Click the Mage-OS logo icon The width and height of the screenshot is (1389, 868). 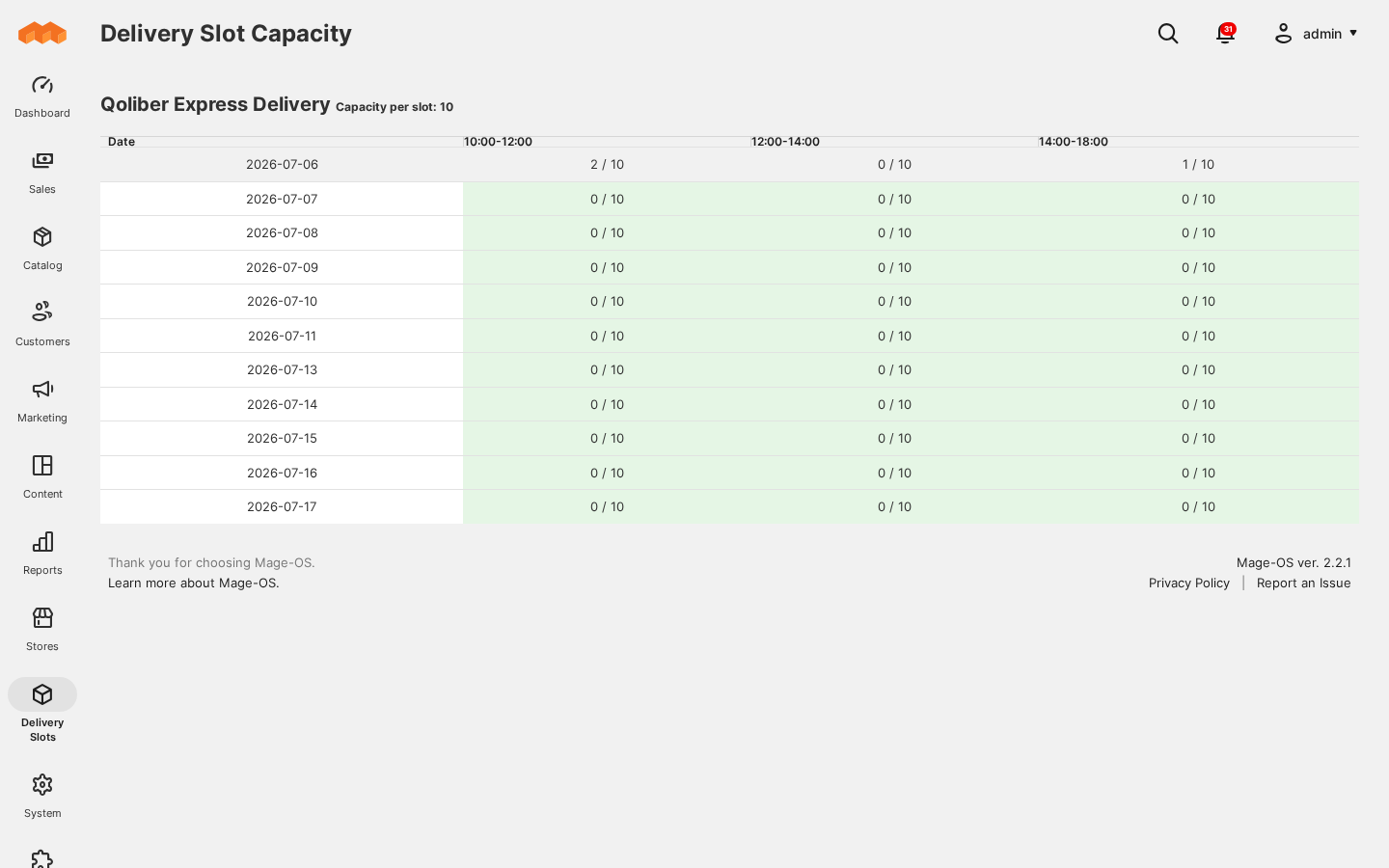pyautogui.click(x=42, y=34)
